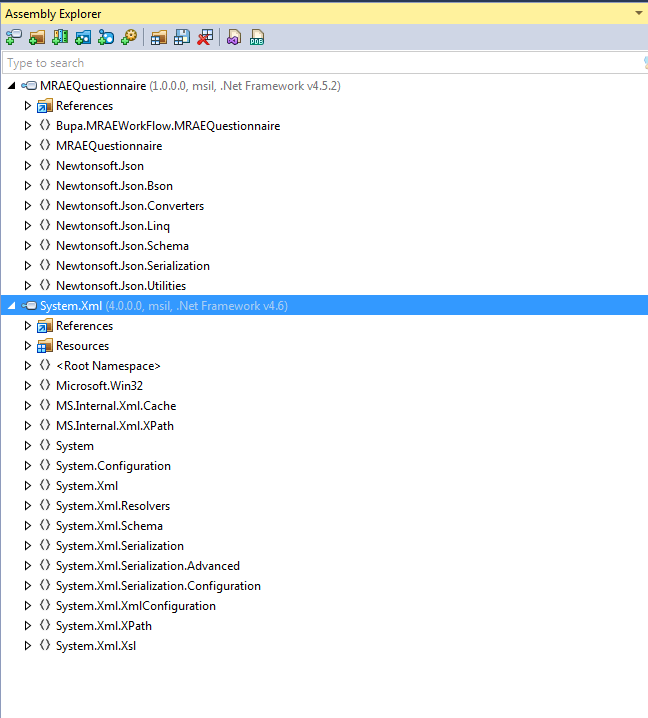Screen dimensions: 648x718
Task: Select the System.Xml.XPath namespace item
Action: pos(103,626)
